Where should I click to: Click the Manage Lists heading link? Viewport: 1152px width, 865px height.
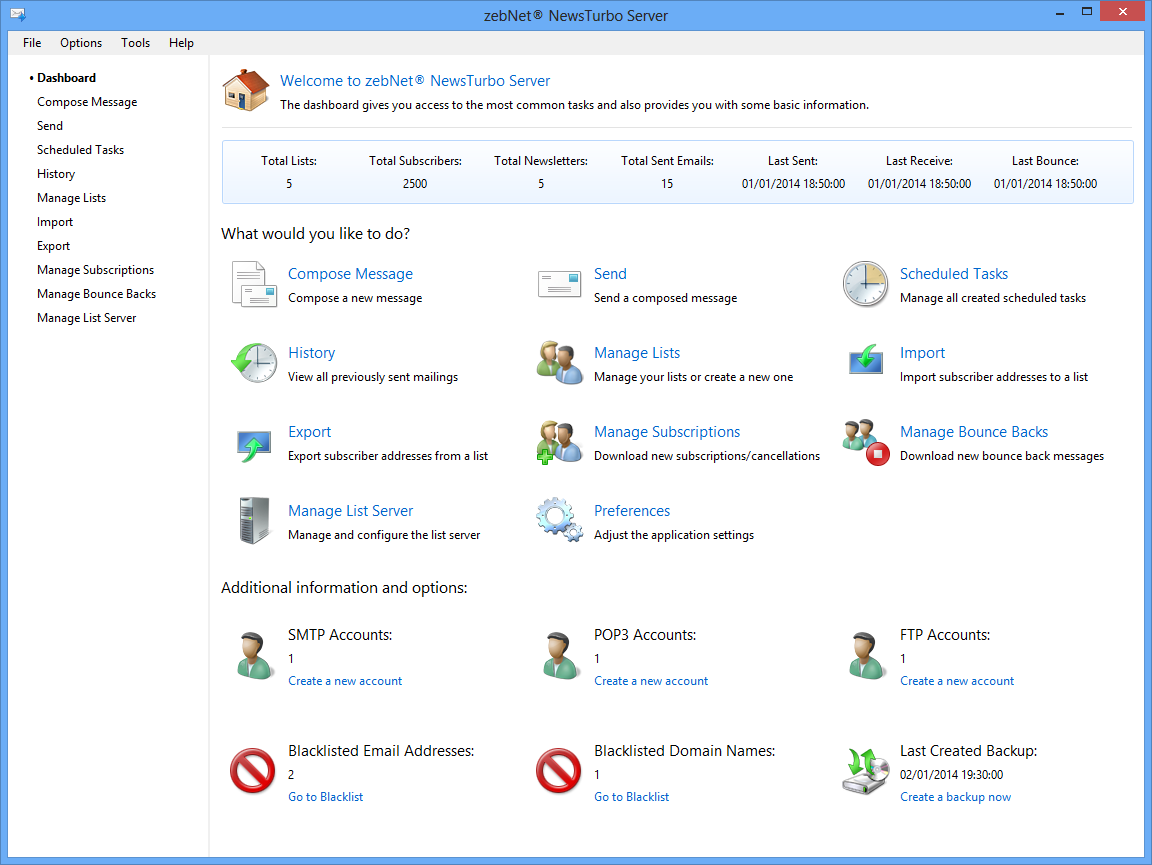(x=637, y=353)
